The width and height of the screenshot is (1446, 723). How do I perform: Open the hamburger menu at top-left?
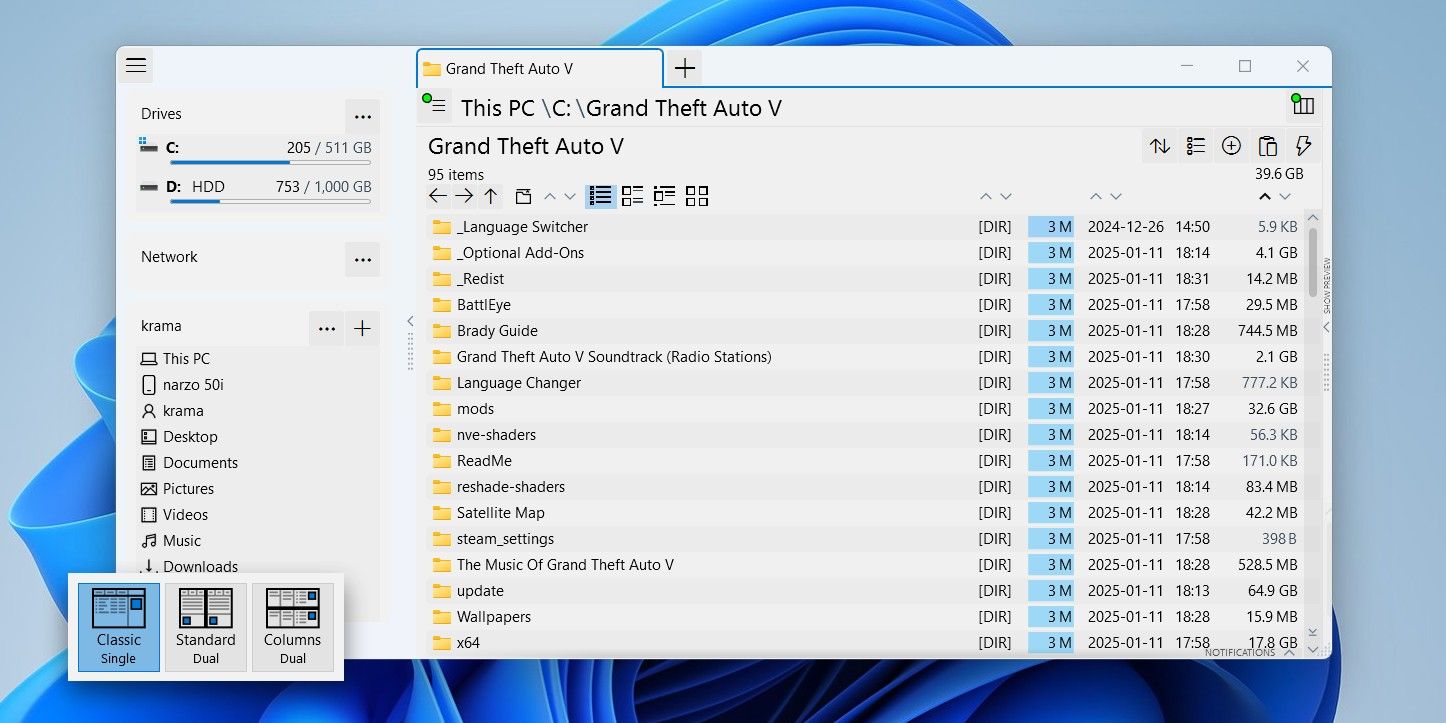coord(136,66)
